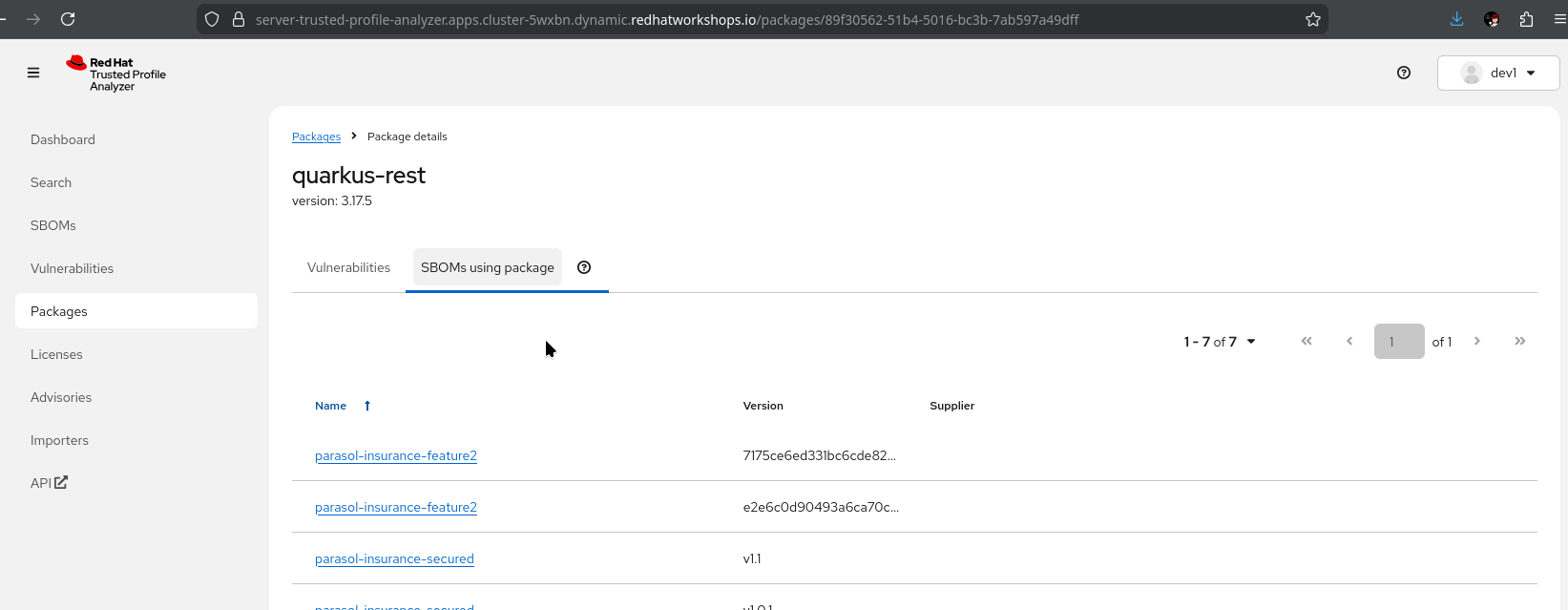This screenshot has width=1568, height=610.
Task: Select the SBOMs using package tab
Action: tap(487, 267)
